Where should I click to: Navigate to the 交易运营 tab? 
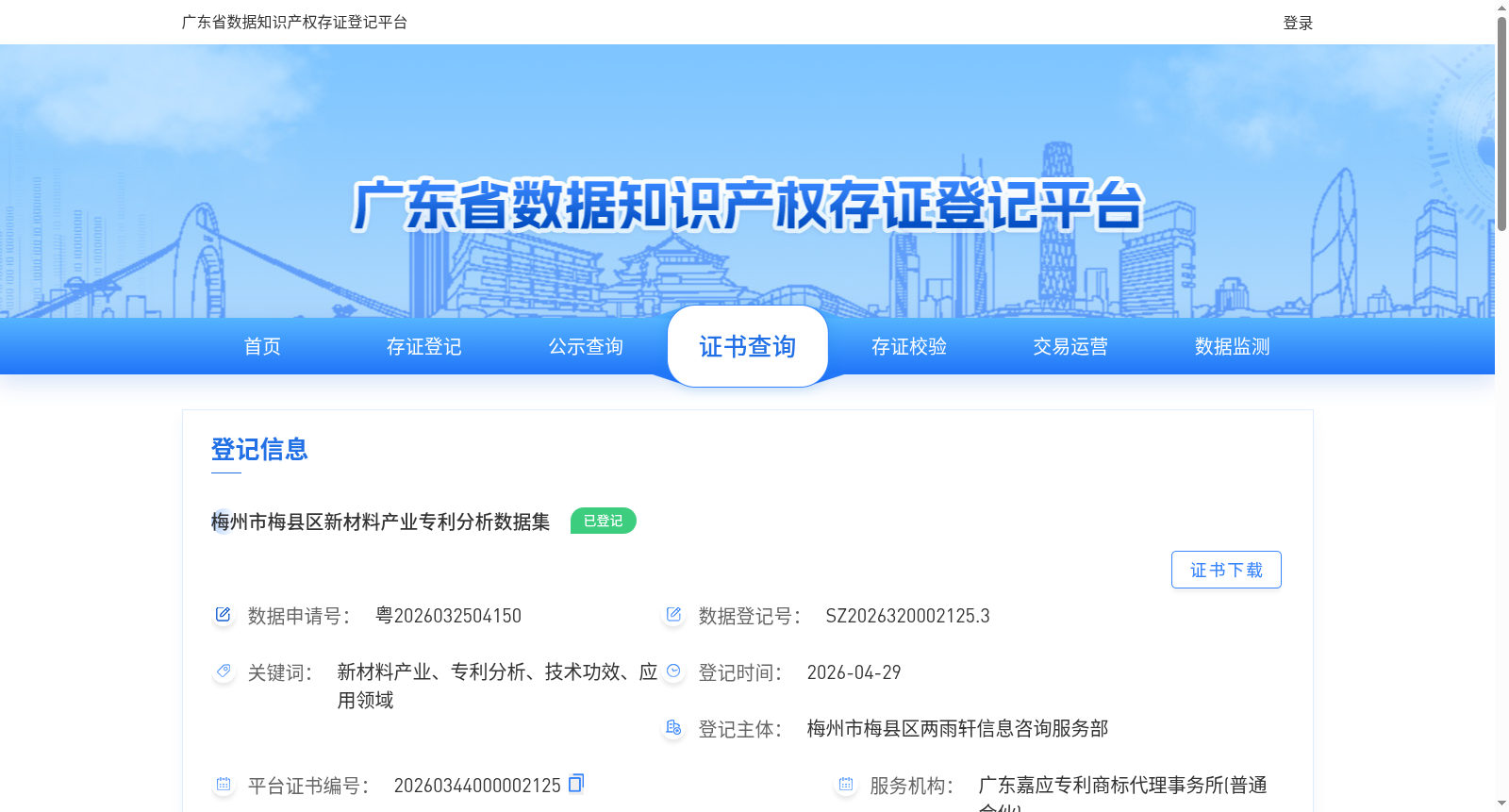pyautogui.click(x=1070, y=347)
